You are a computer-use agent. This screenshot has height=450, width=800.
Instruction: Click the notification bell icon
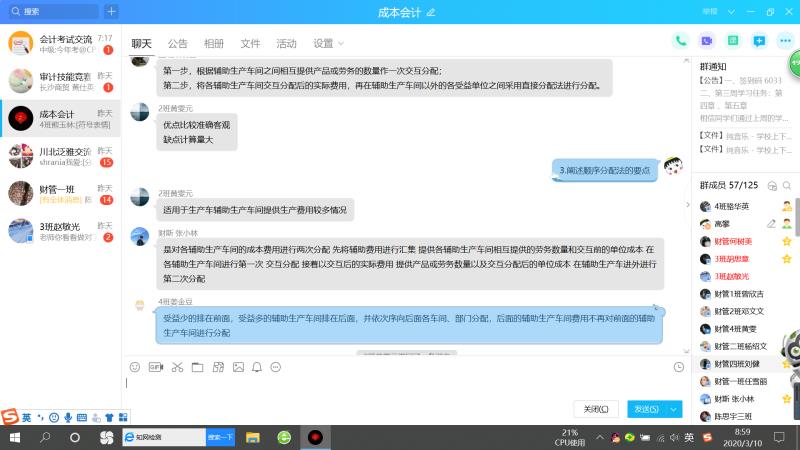pos(257,367)
